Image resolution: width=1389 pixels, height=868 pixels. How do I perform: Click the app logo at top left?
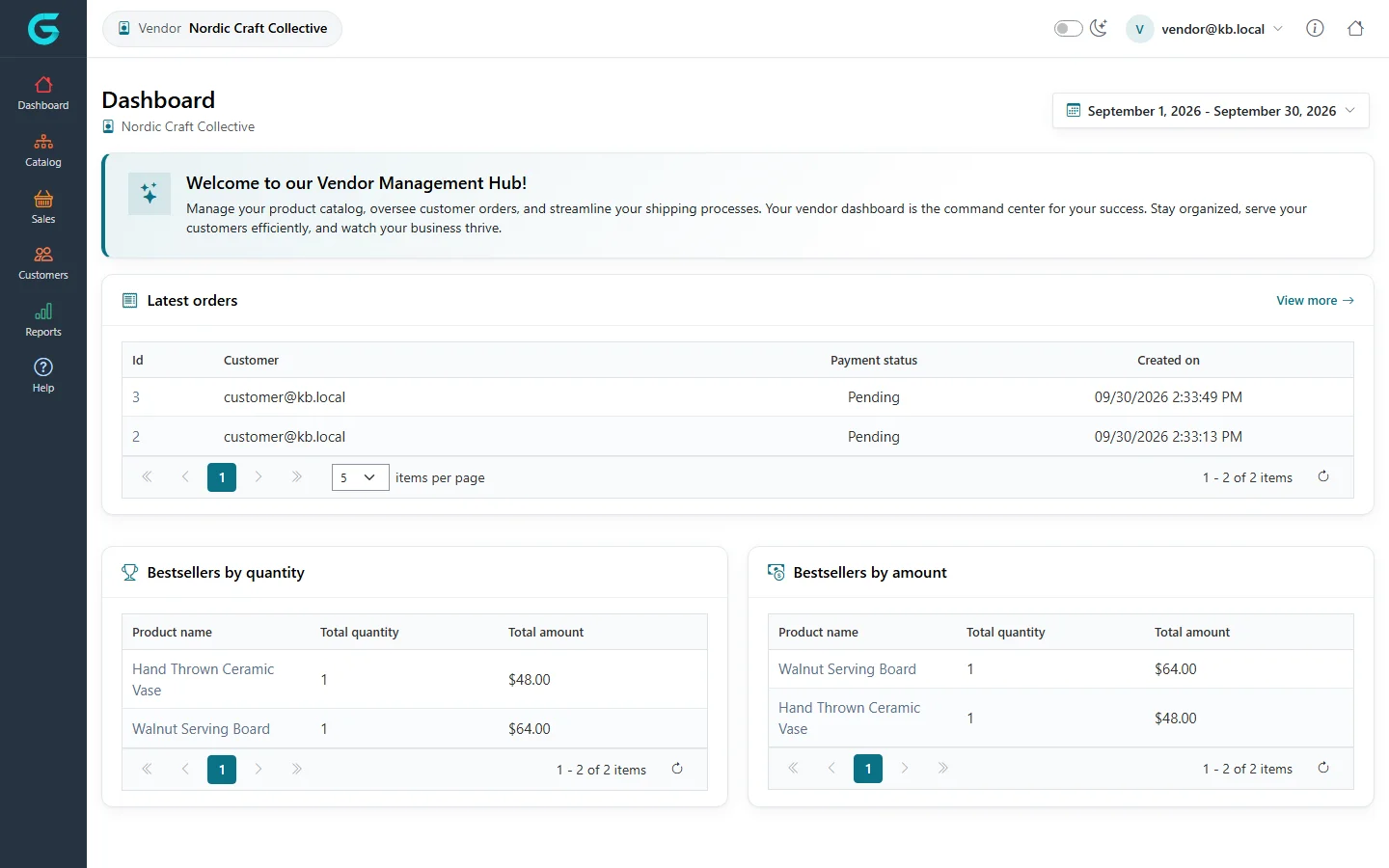pyautogui.click(x=43, y=29)
